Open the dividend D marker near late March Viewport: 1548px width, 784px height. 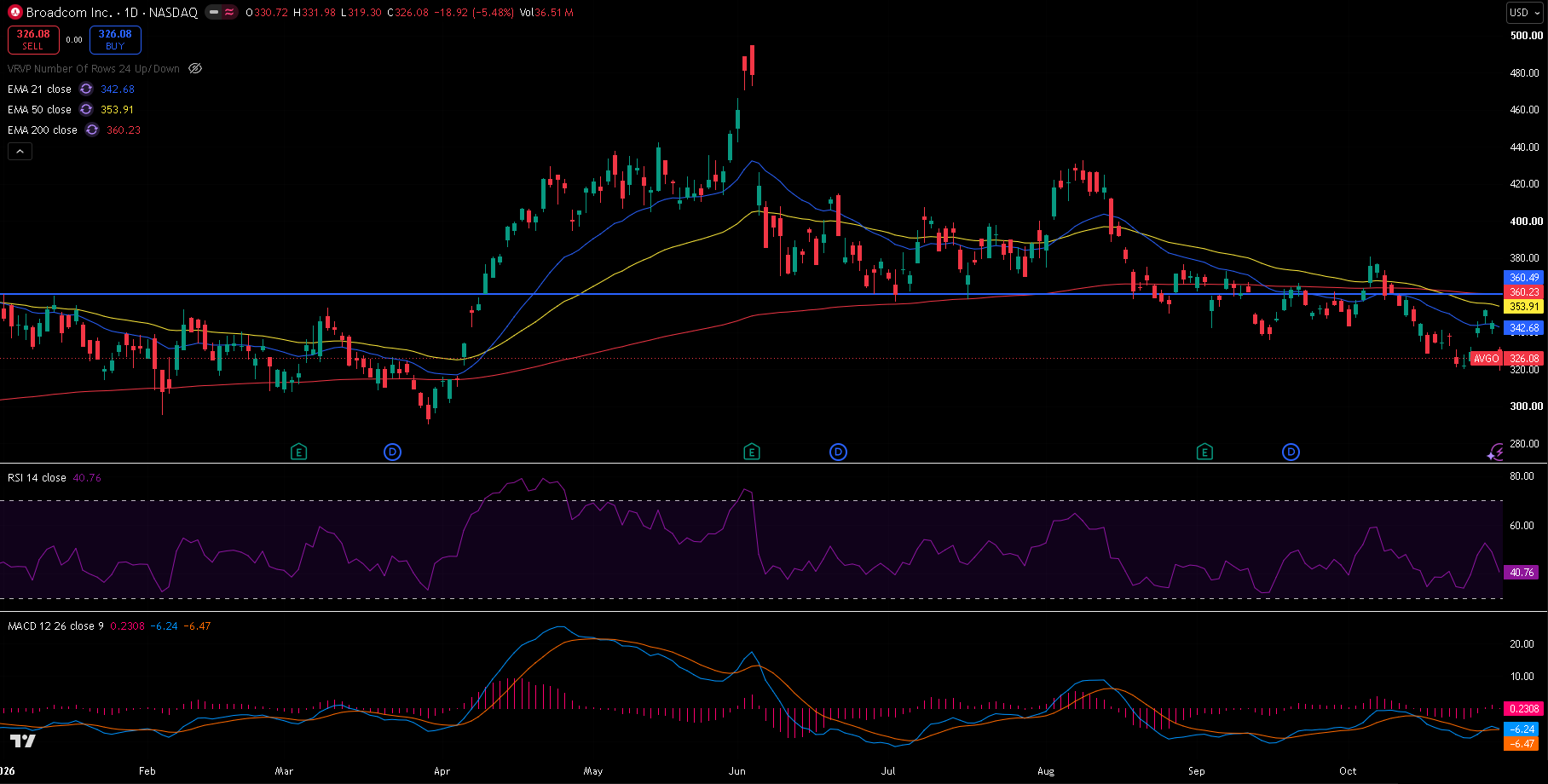(x=392, y=452)
